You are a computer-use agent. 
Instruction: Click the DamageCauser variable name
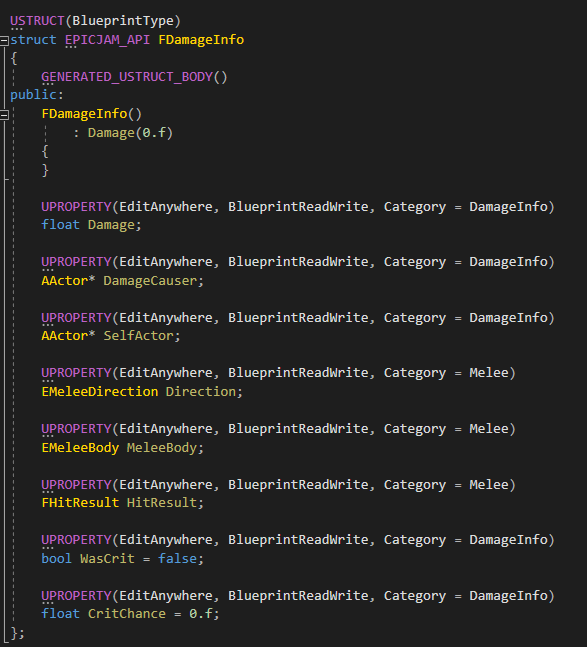(150, 281)
